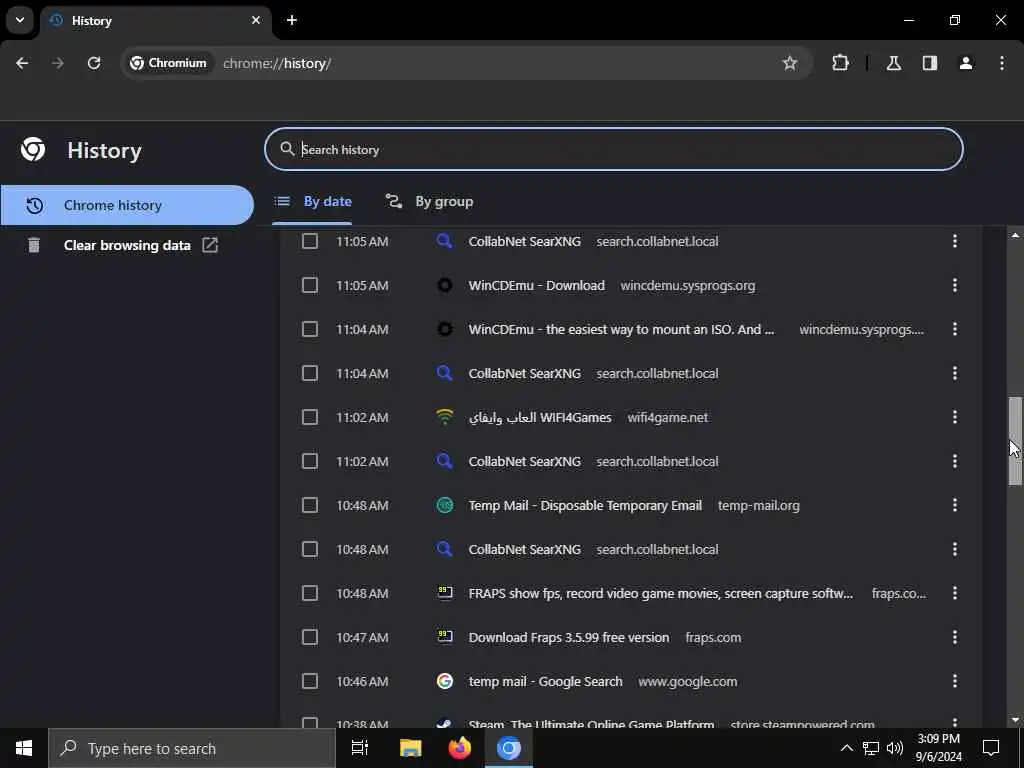Click the history list scrollbar thumb
This screenshot has width=1024, height=768.
tap(1015, 441)
